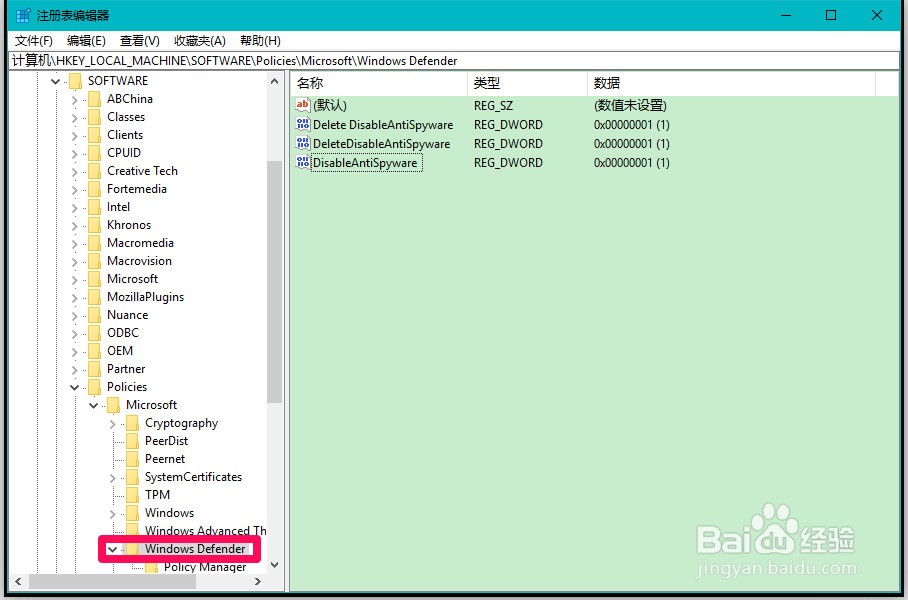Expand the Intel key
Image resolution: width=908 pixels, height=600 pixels.
pyautogui.click(x=75, y=207)
